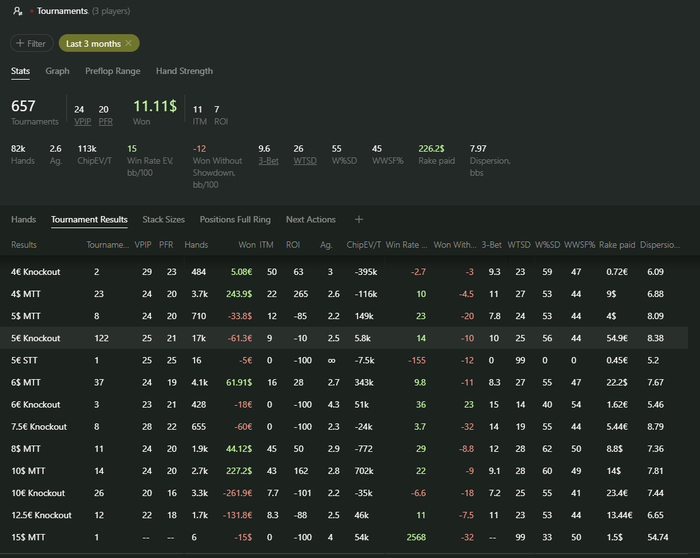The image size is (700, 558).
Task: Select the 8$ MTT row
Action: coord(344,449)
